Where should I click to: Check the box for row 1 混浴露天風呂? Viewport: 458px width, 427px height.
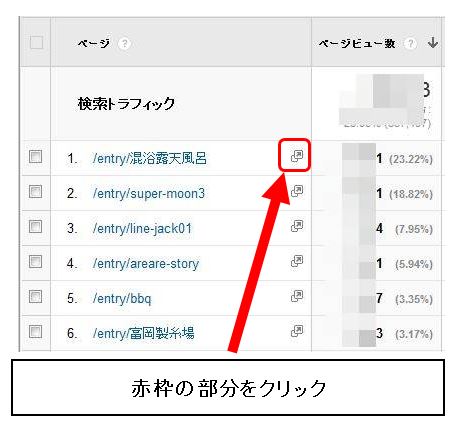click(x=35, y=156)
